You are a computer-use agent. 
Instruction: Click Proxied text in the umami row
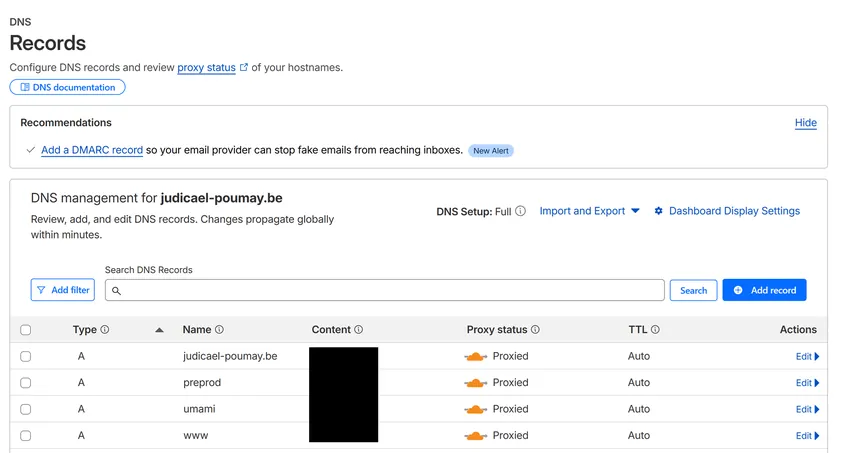pos(510,409)
